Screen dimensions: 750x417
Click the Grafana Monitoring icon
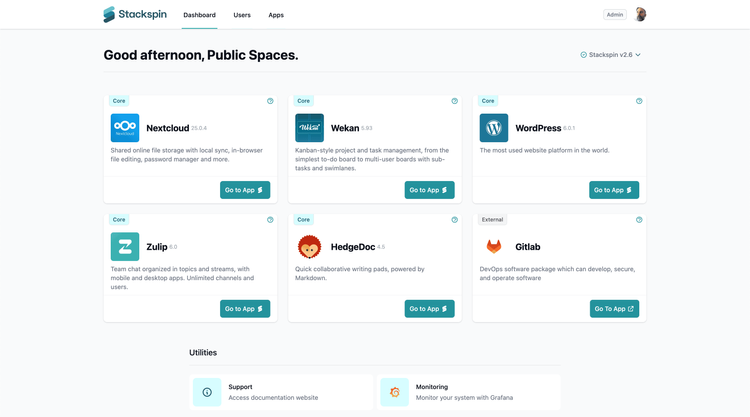(x=395, y=392)
